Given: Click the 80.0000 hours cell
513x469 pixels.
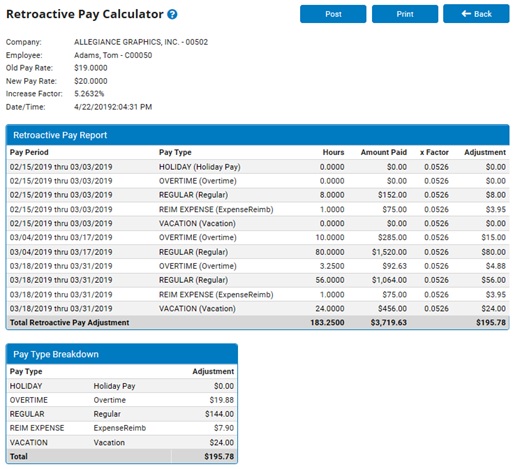Looking at the screenshot, I should (330, 252).
